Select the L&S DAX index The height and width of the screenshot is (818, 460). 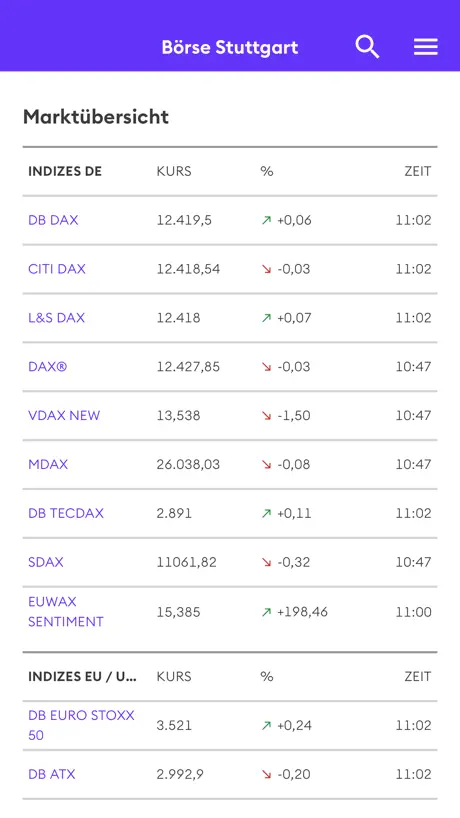pos(56,318)
